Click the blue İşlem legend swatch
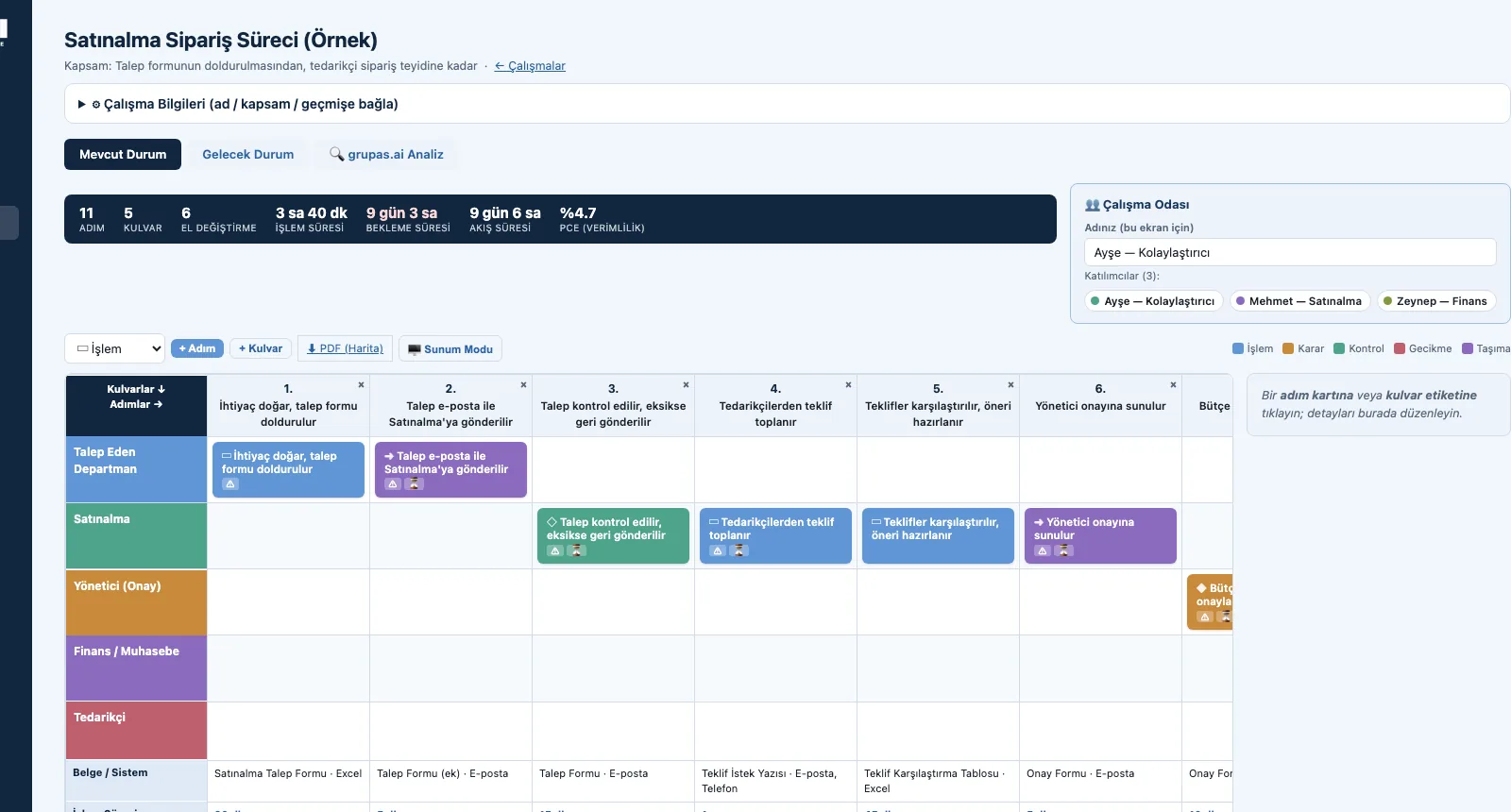The image size is (1511, 812). tap(1238, 348)
